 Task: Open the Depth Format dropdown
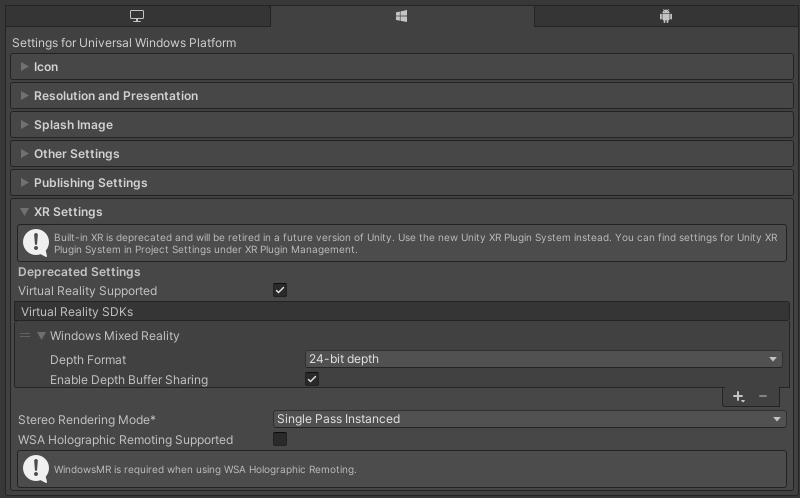[543, 359]
